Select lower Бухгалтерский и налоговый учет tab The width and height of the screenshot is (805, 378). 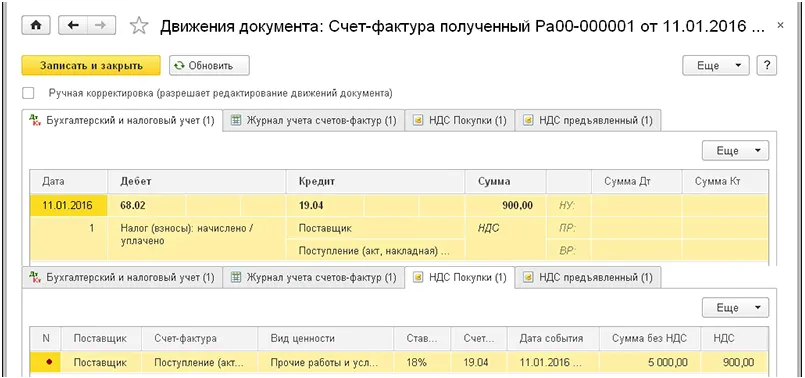122,278
